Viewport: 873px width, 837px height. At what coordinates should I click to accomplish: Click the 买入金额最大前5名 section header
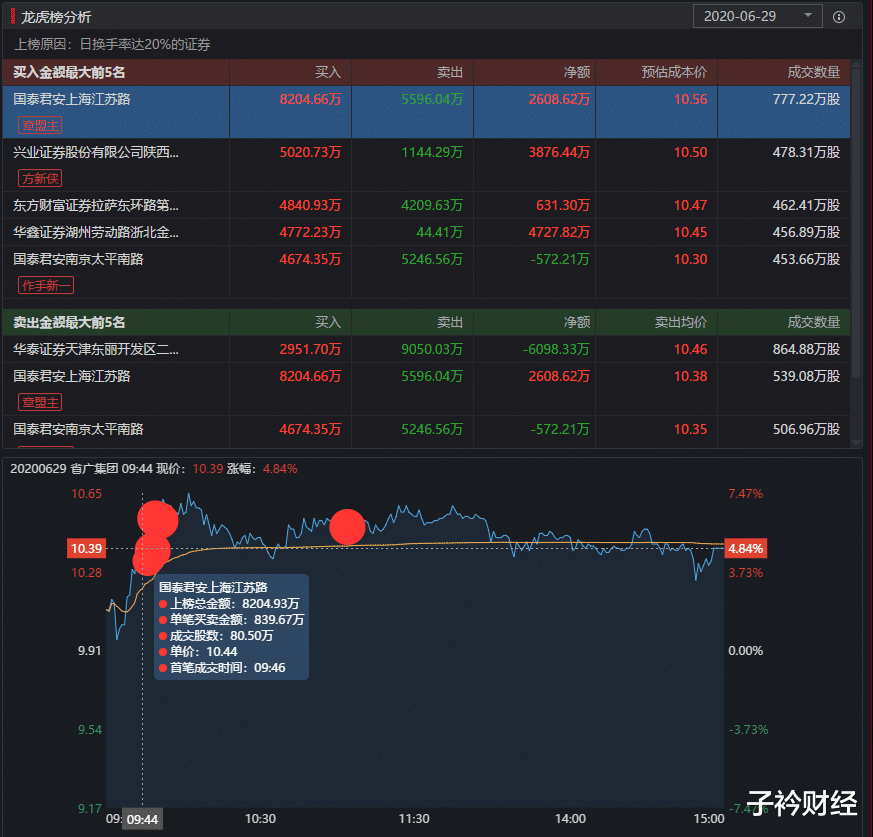(69, 72)
